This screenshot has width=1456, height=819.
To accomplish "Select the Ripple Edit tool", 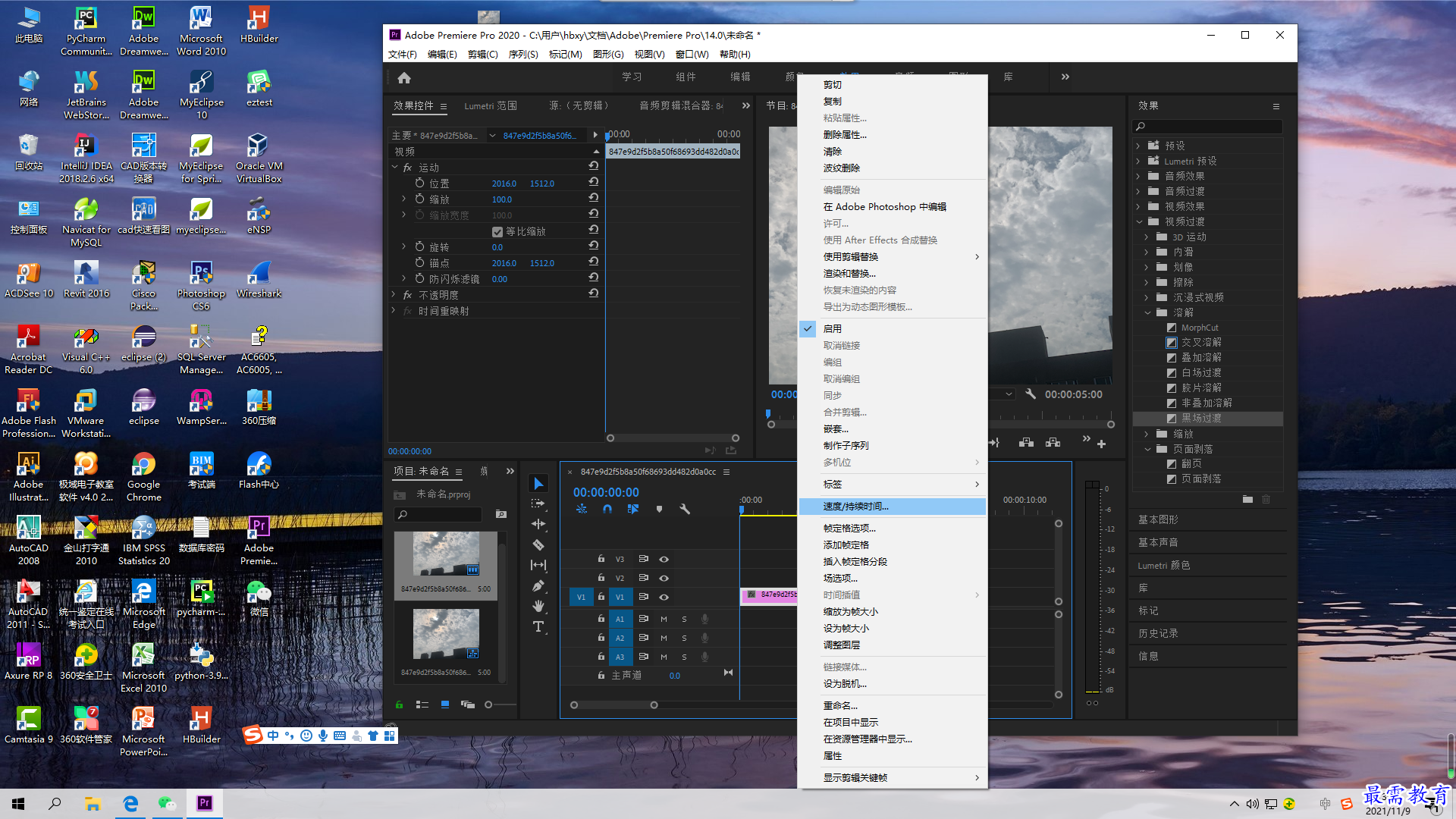I will point(538,524).
